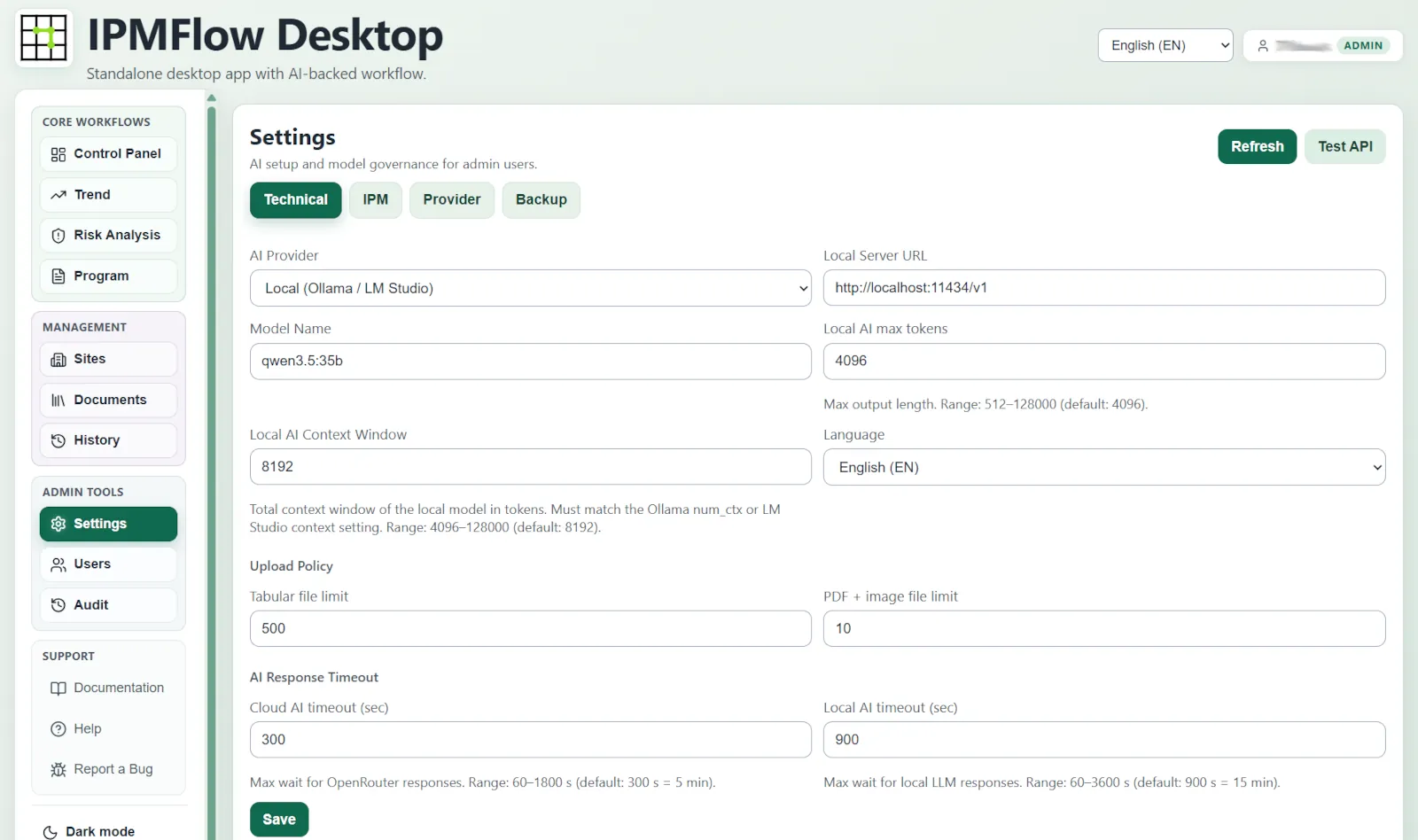
Task: Open Risk Analysis page
Action: pos(108,236)
